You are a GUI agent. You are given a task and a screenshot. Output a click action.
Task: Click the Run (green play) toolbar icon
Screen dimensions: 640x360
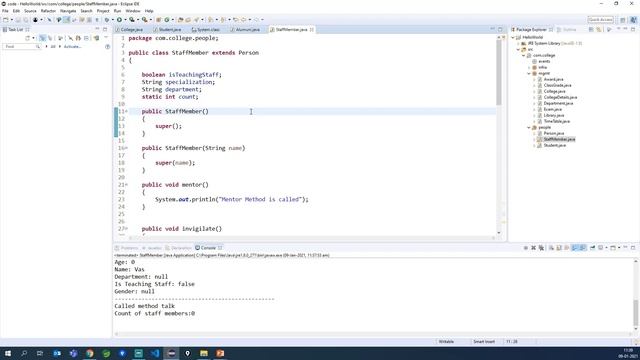coord(120,19)
